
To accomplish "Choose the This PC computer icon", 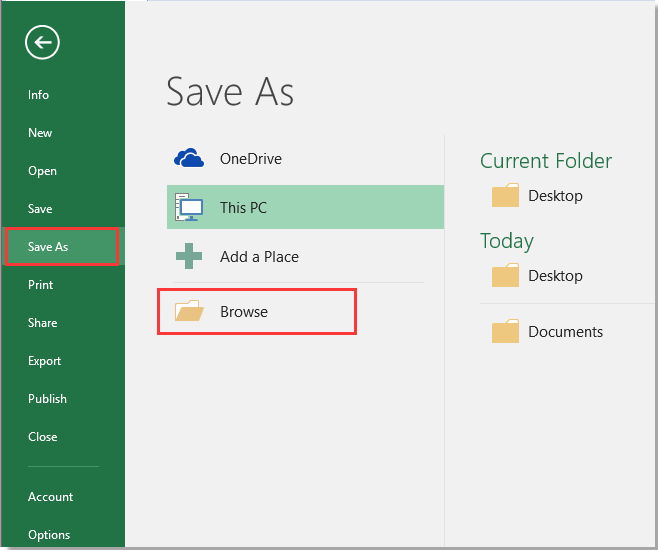I will coord(189,208).
